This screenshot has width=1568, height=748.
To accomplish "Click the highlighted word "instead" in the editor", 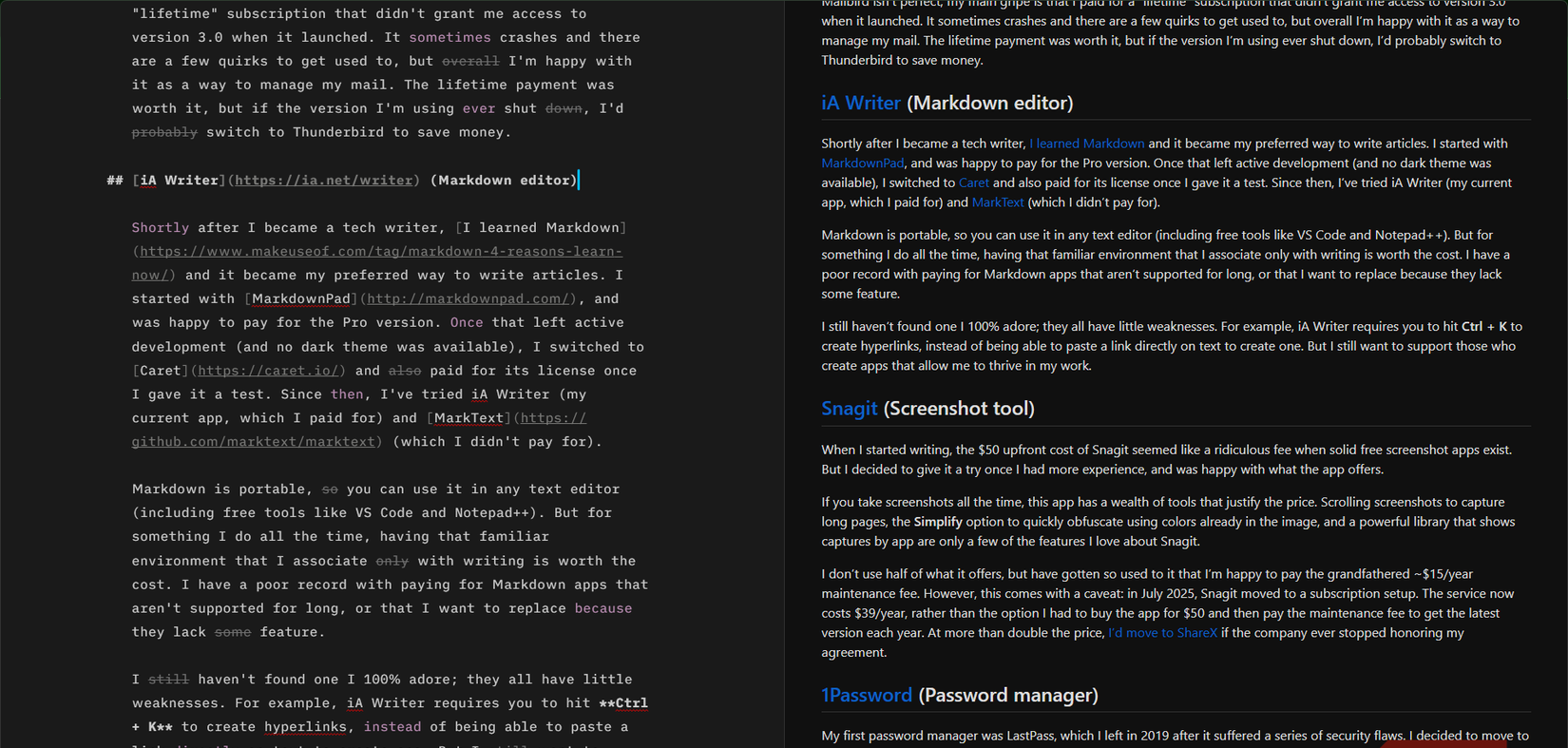I will click(392, 727).
